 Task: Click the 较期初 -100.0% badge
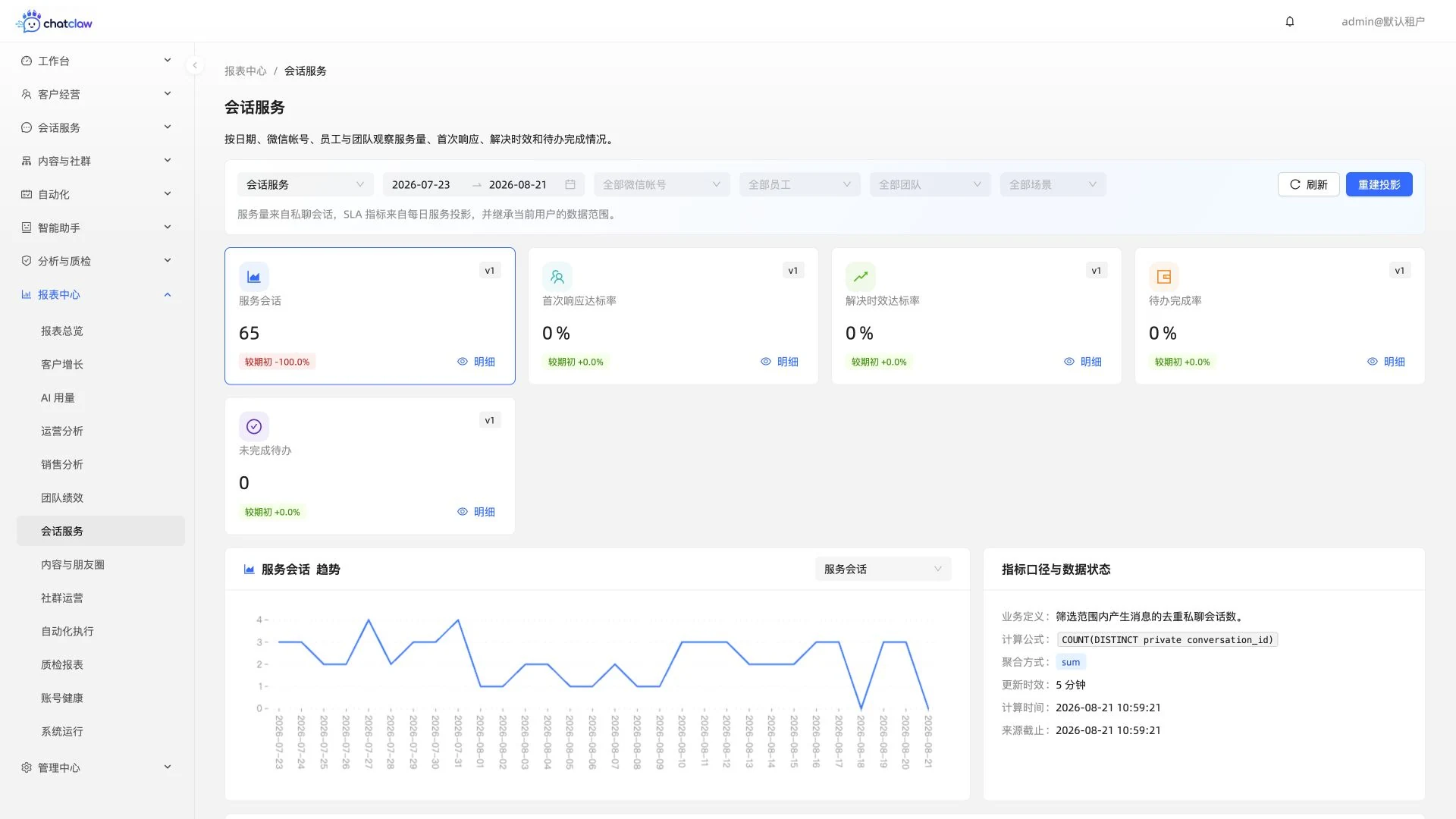pyautogui.click(x=278, y=362)
